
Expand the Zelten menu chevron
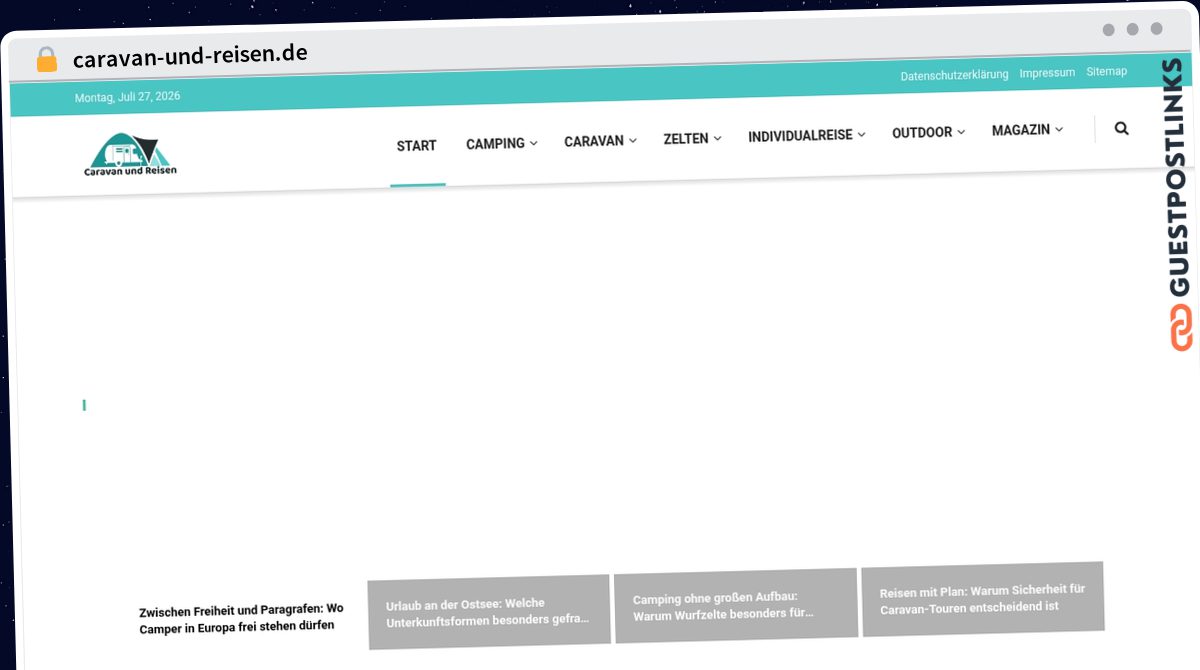717,139
